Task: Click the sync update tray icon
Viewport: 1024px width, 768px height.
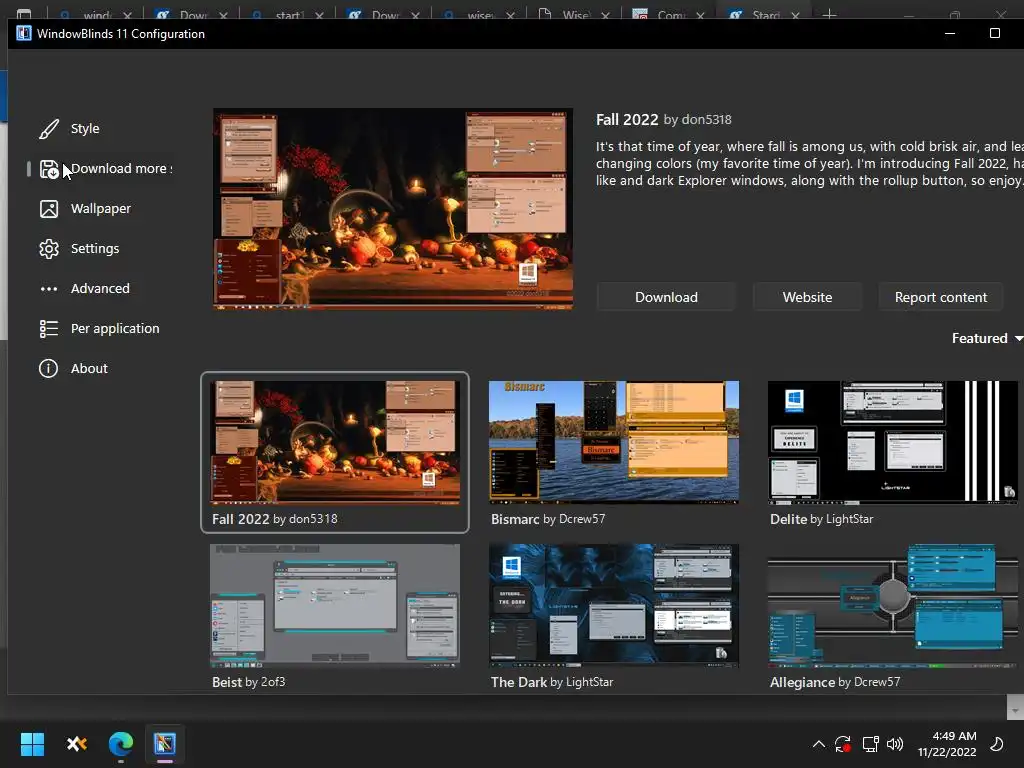Action: pyautogui.click(x=843, y=744)
